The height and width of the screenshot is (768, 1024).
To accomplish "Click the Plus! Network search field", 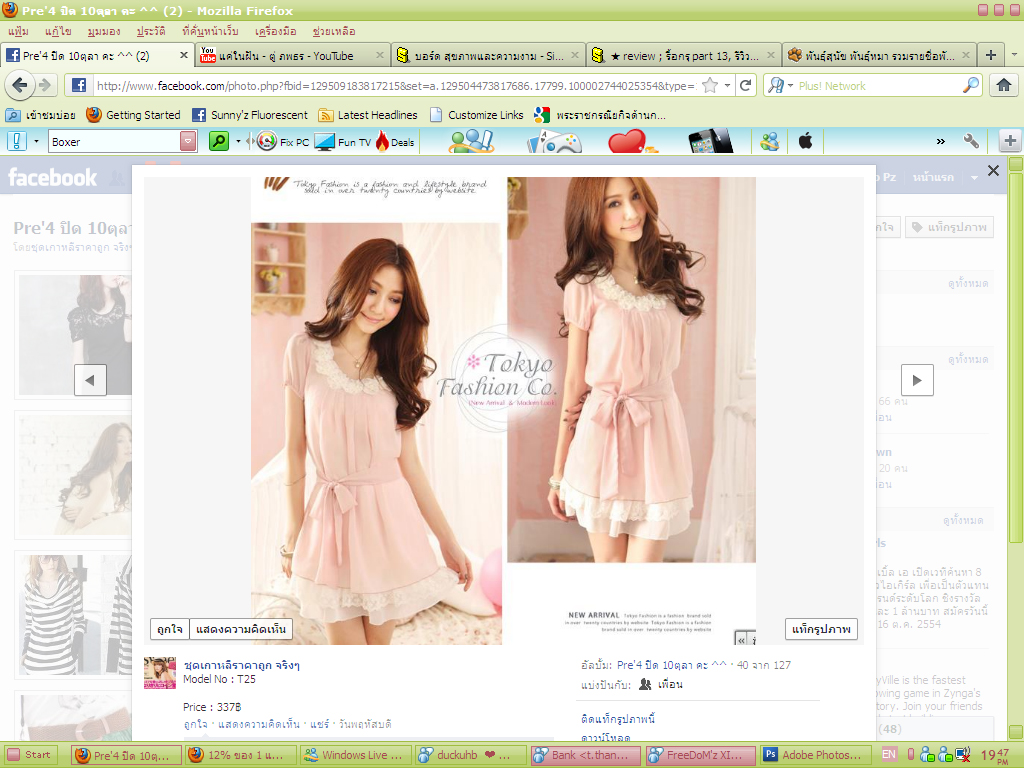I will (x=879, y=86).
